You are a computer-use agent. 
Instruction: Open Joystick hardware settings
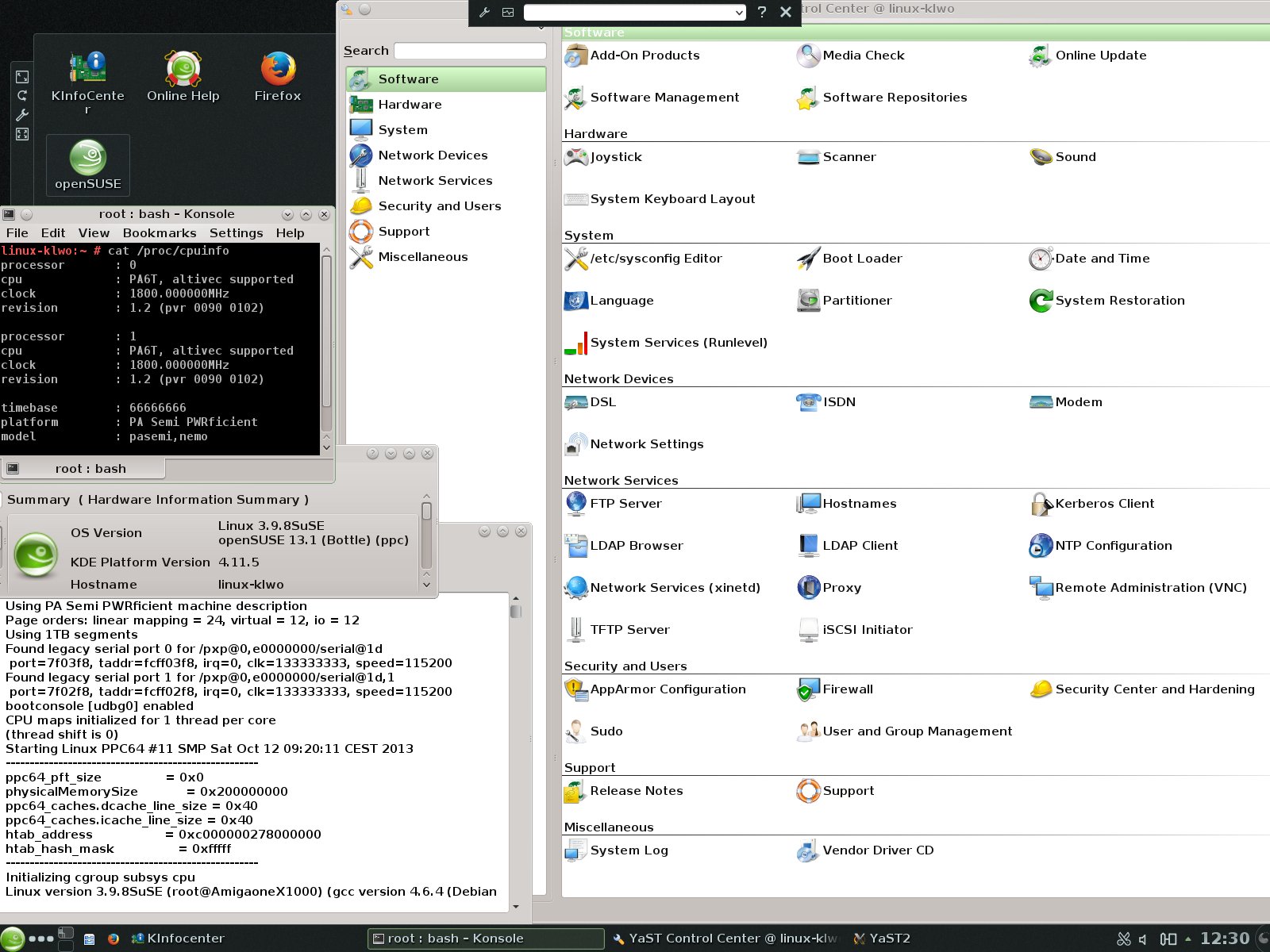click(x=603, y=157)
